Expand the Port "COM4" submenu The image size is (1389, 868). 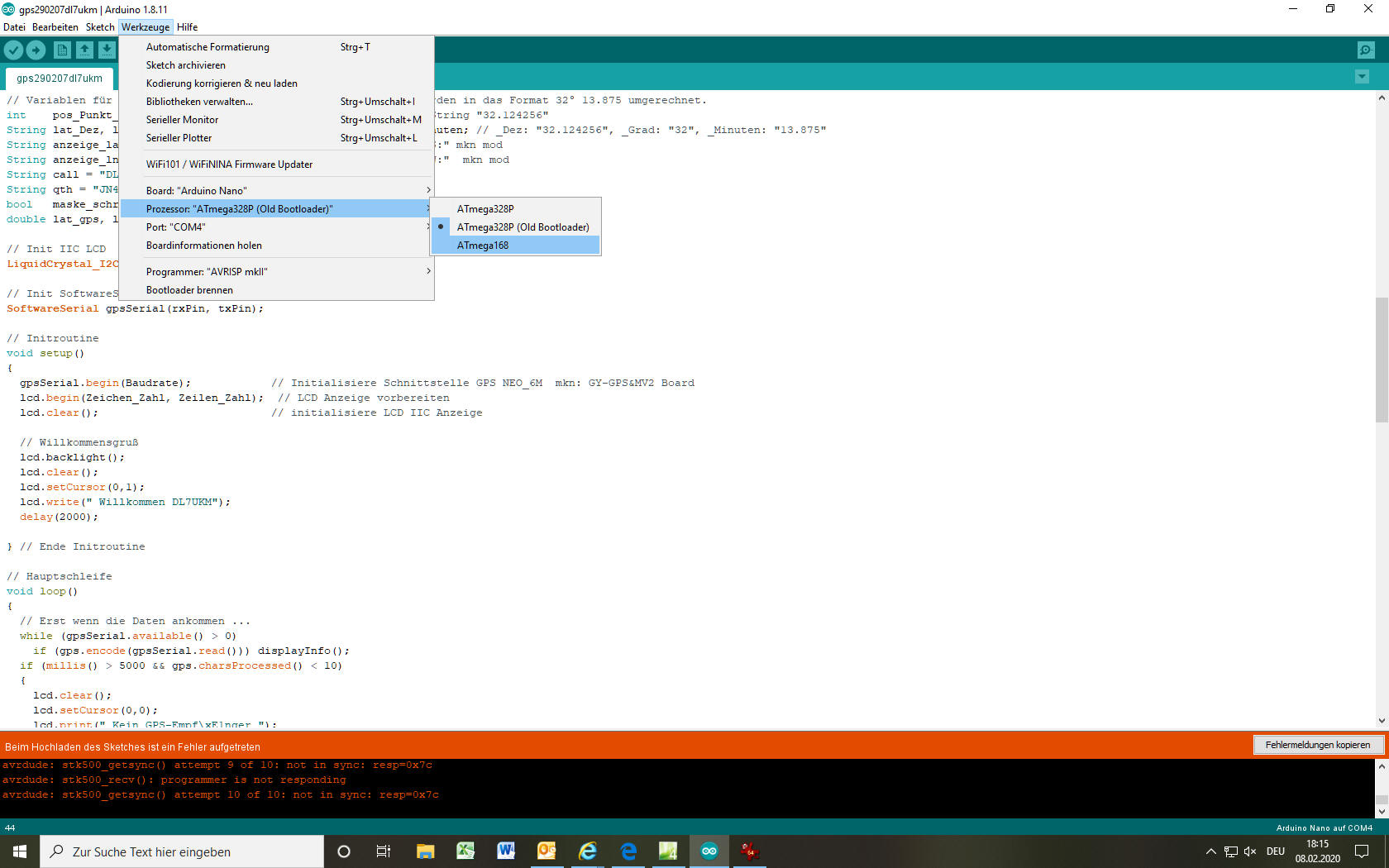276,227
